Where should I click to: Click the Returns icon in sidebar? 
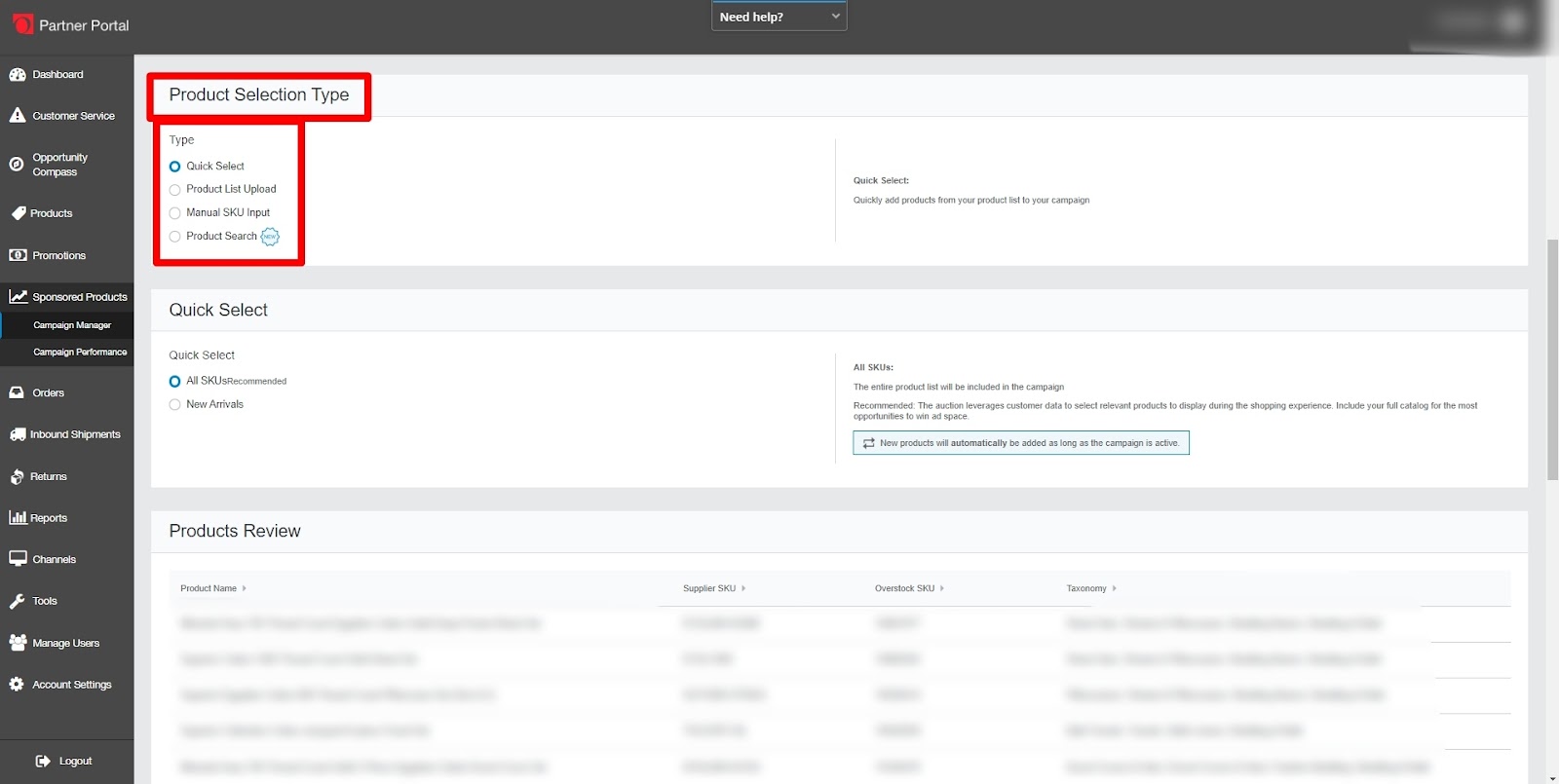coord(17,476)
